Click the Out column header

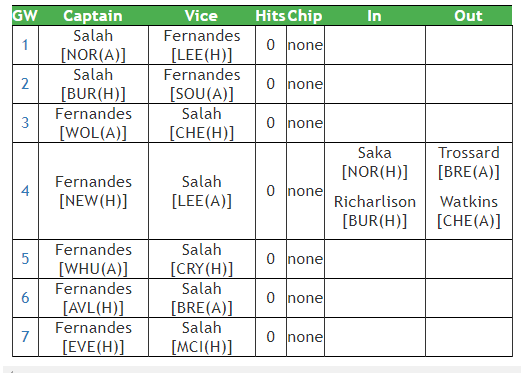pyautogui.click(x=468, y=16)
